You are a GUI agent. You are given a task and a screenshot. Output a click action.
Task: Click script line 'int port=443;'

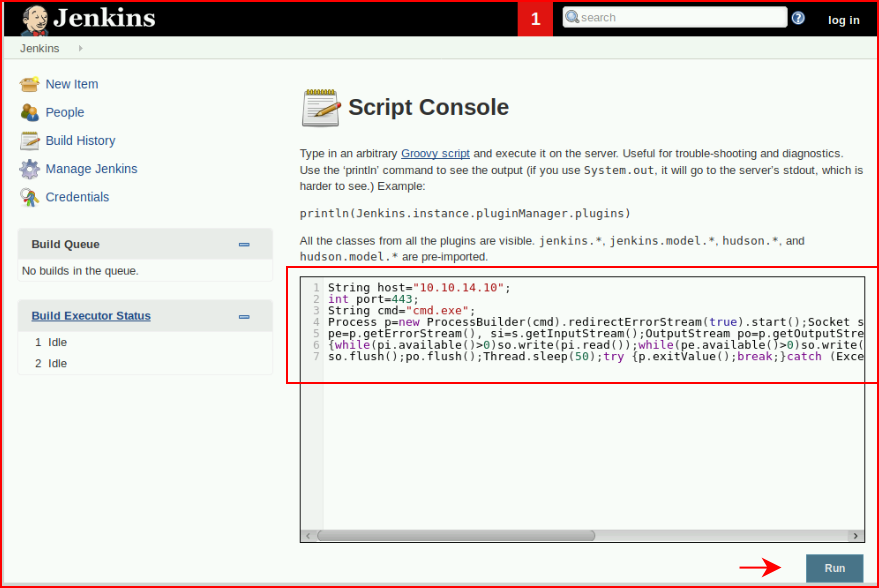(x=373, y=299)
